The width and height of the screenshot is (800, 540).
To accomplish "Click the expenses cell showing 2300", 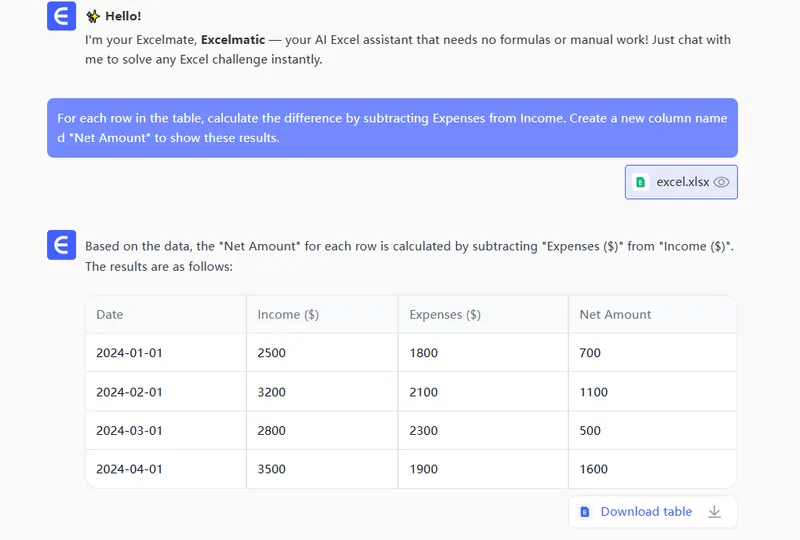I will (424, 431).
